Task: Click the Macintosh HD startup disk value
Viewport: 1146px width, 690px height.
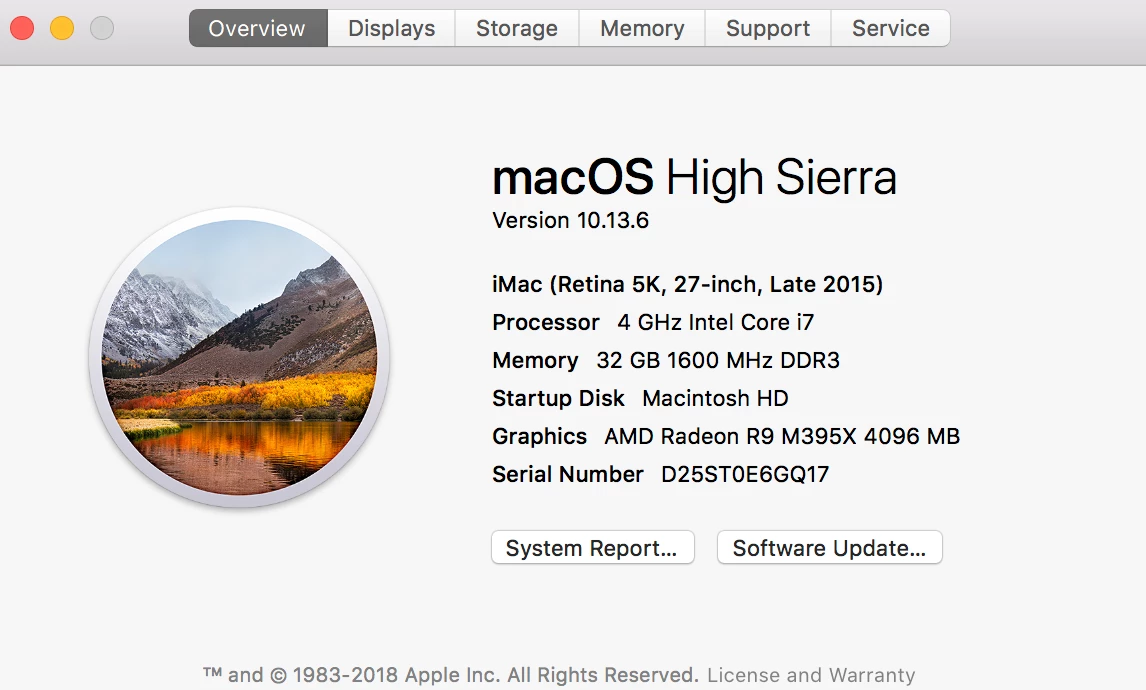Action: click(715, 398)
